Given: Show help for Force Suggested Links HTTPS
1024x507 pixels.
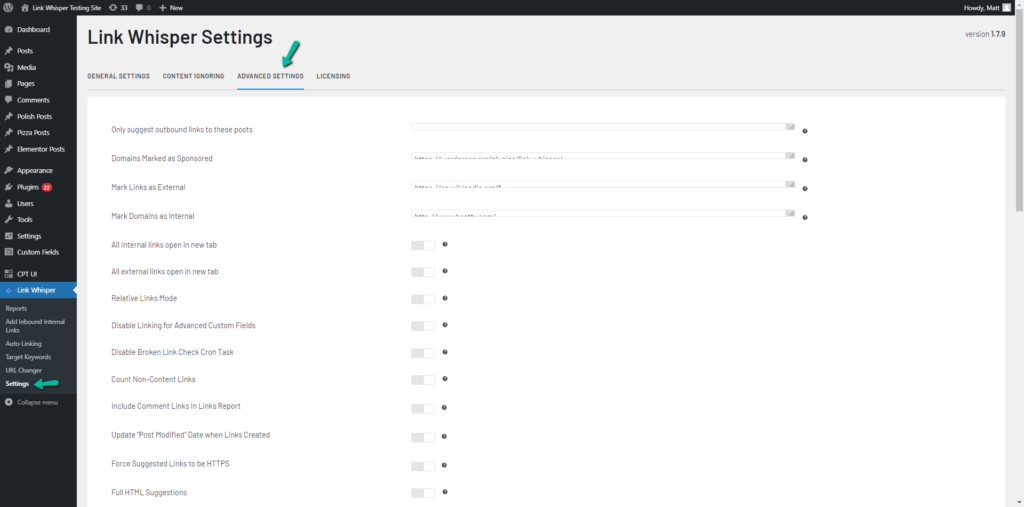Looking at the screenshot, I should pos(444,465).
